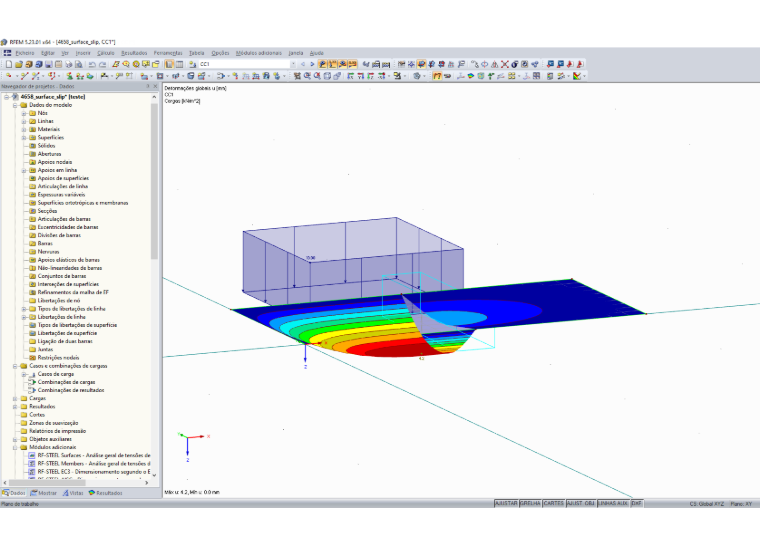Image resolution: width=760 pixels, height=545 pixels.
Task: Toggle DXF in the status bar
Action: pos(636,503)
